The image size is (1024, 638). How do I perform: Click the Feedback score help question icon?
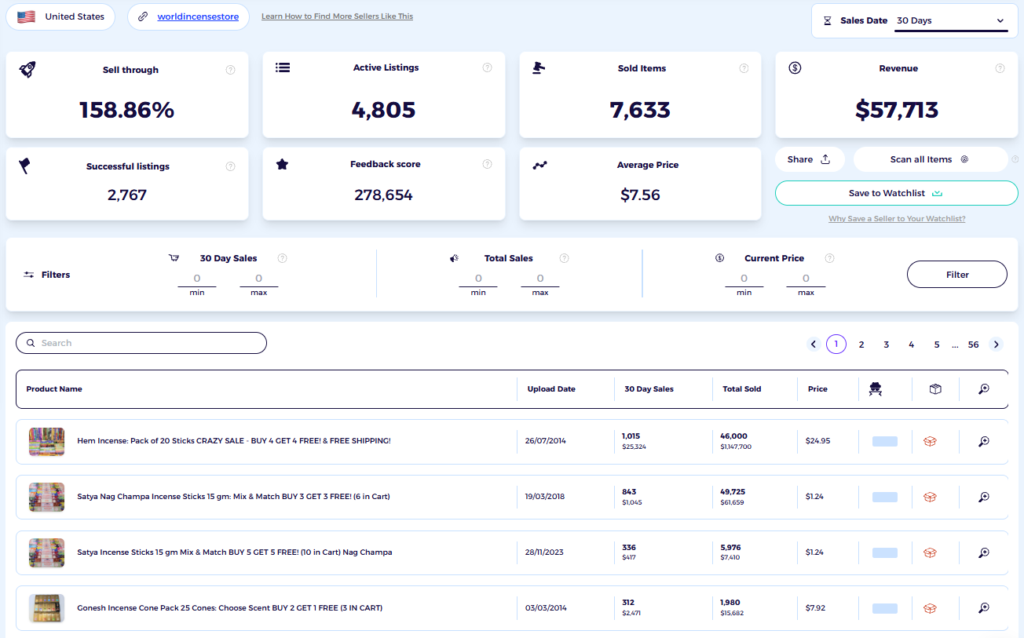click(x=487, y=164)
